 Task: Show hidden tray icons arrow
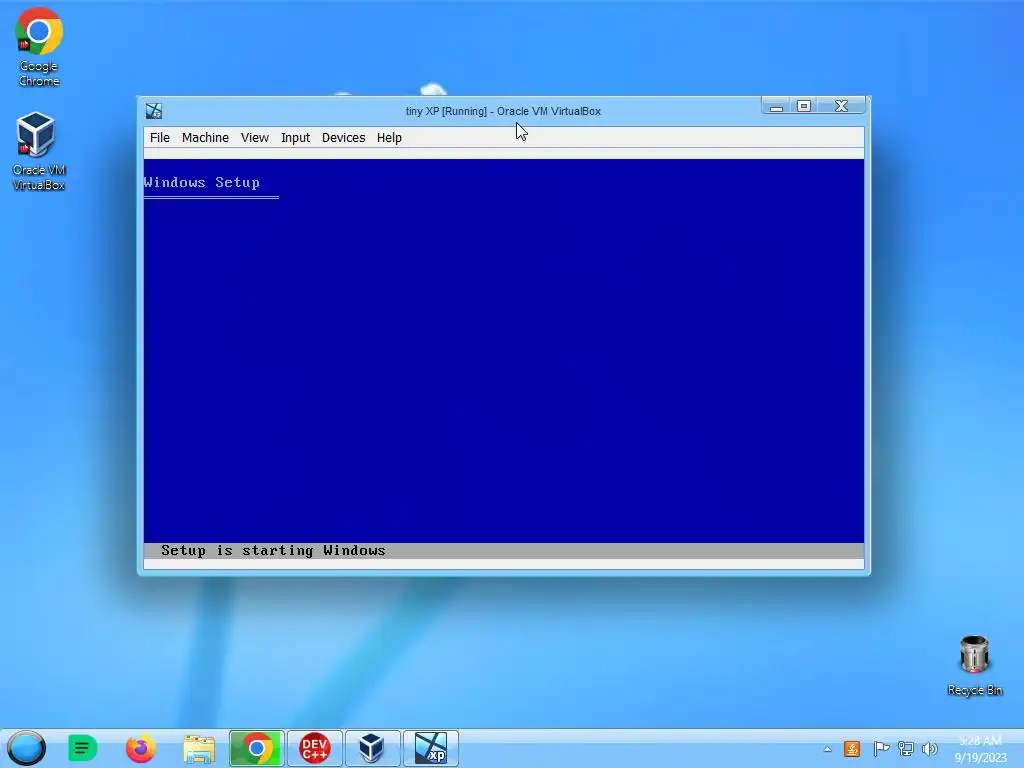click(x=827, y=749)
